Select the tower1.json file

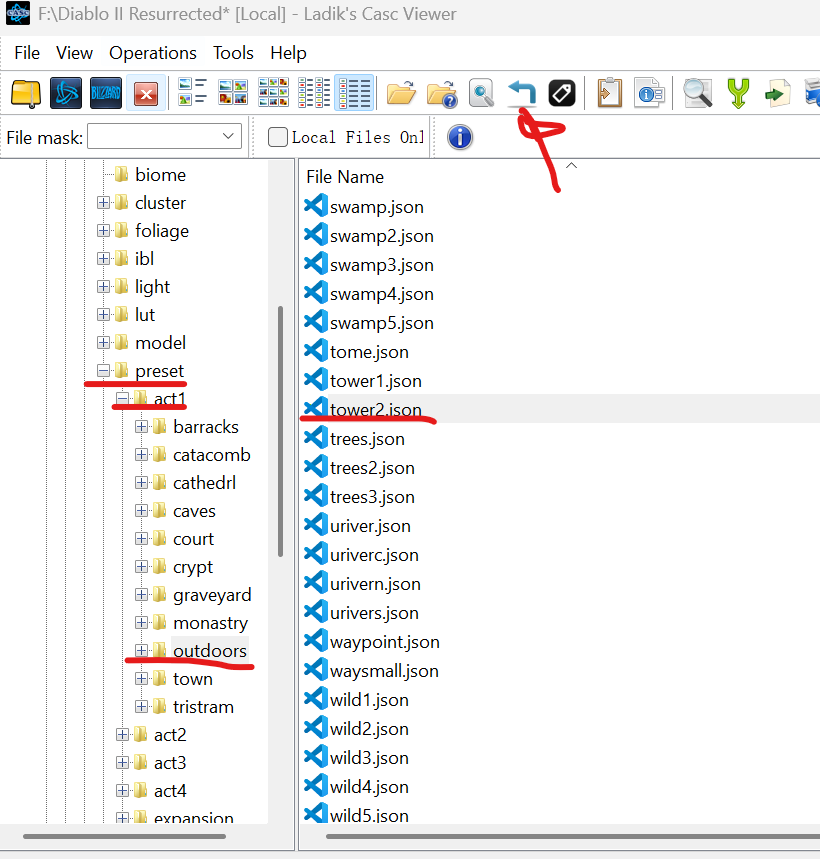point(376,381)
